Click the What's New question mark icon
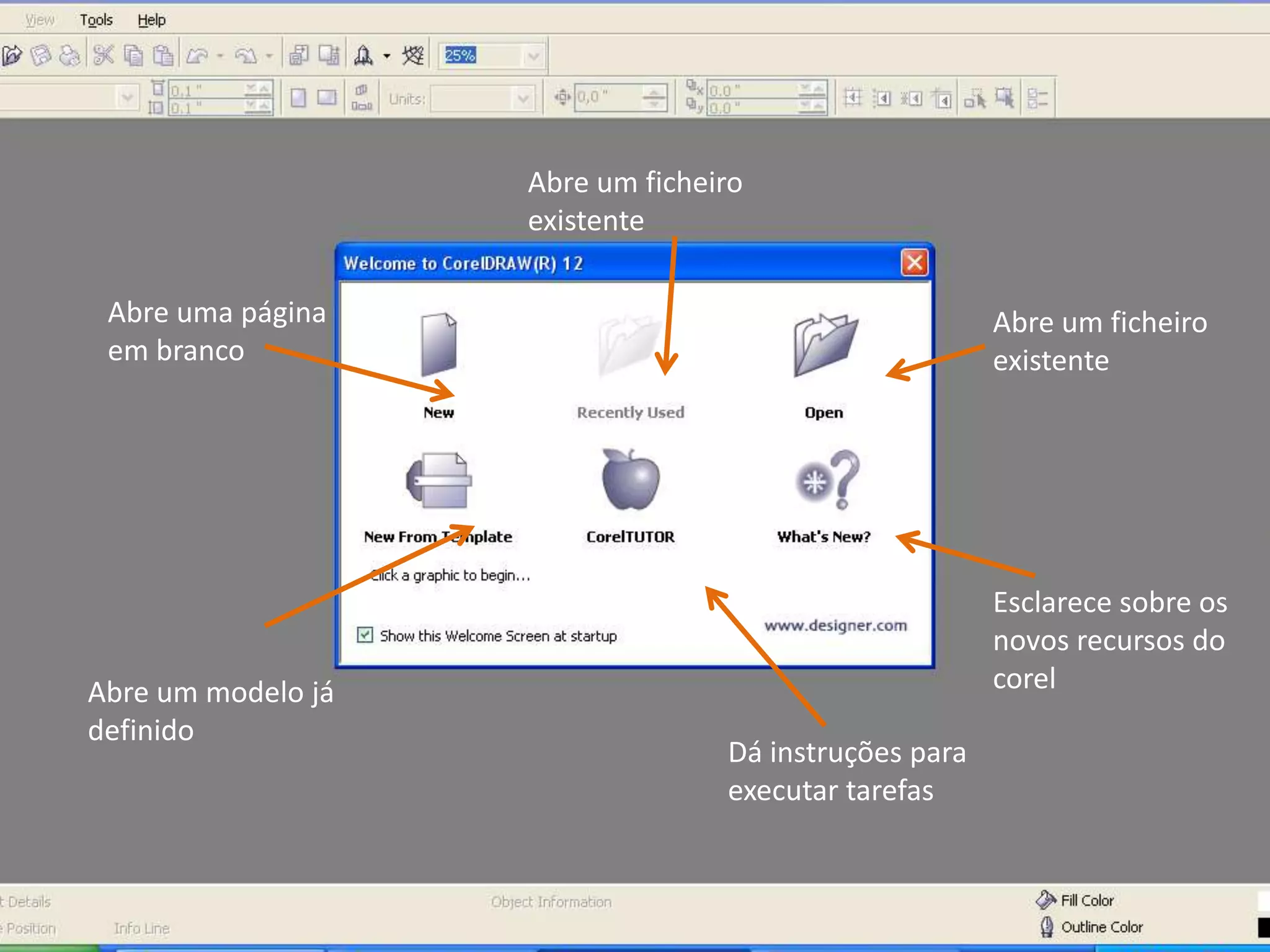 point(828,480)
